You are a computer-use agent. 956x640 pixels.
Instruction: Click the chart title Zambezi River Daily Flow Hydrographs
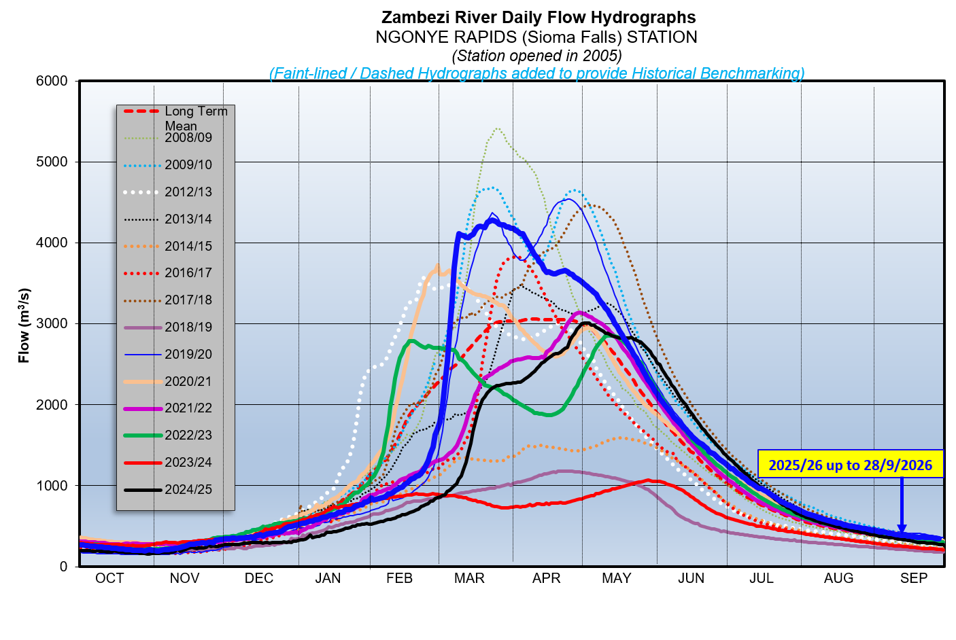tap(538, 17)
